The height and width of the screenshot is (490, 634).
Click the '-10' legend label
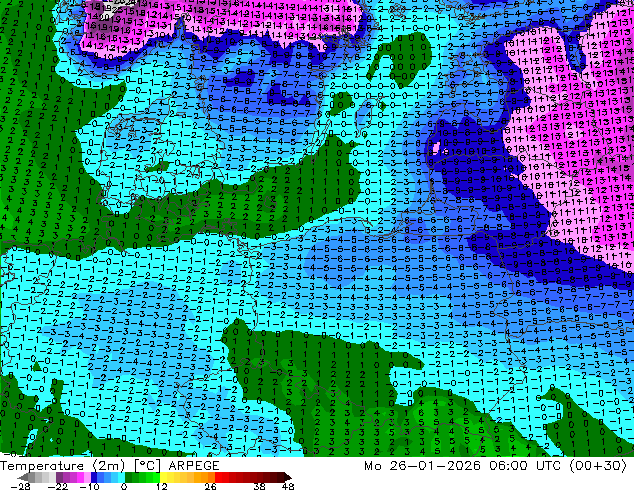tap(89, 486)
